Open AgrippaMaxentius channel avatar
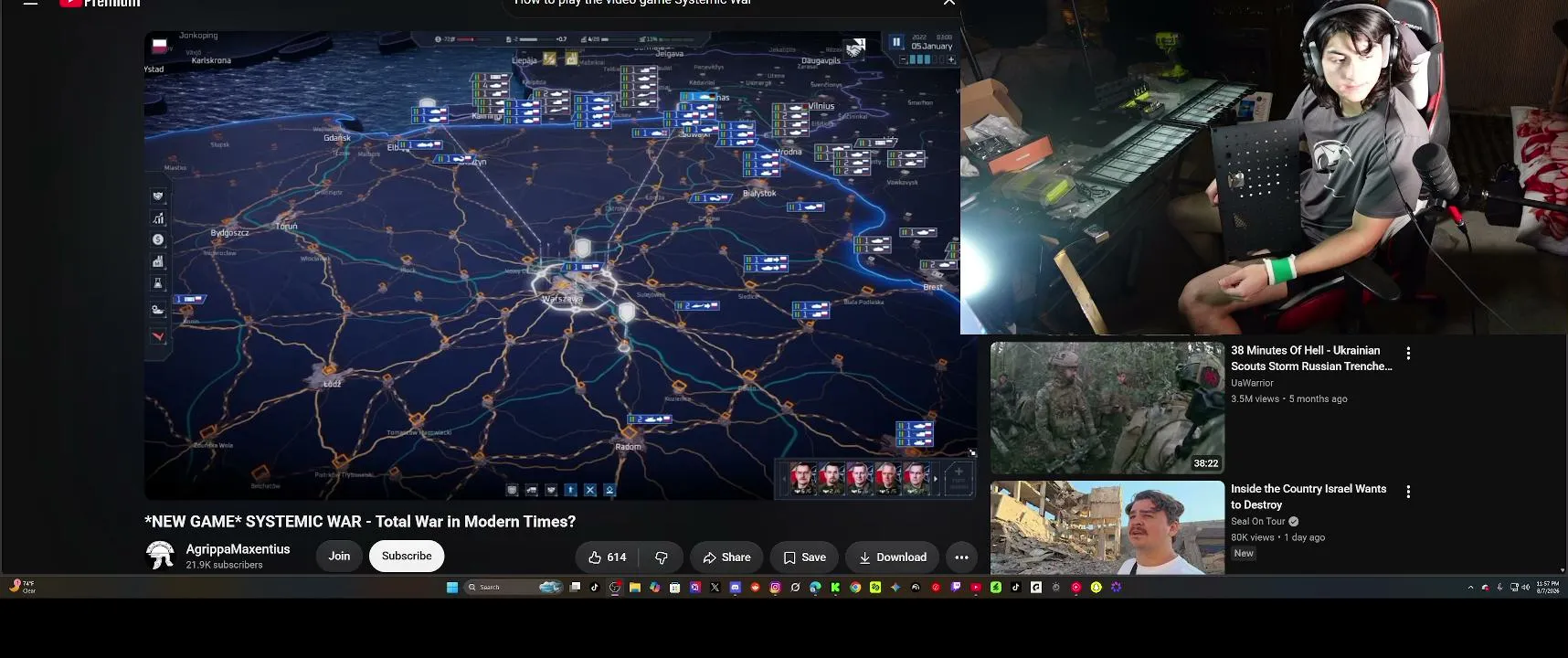1568x658 pixels. tap(160, 555)
